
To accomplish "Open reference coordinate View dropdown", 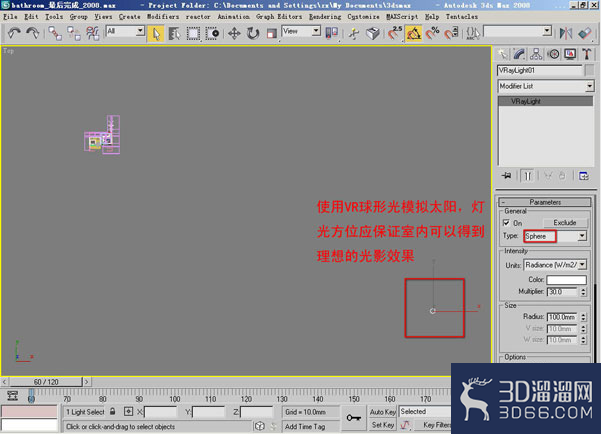I will pyautogui.click(x=301, y=31).
